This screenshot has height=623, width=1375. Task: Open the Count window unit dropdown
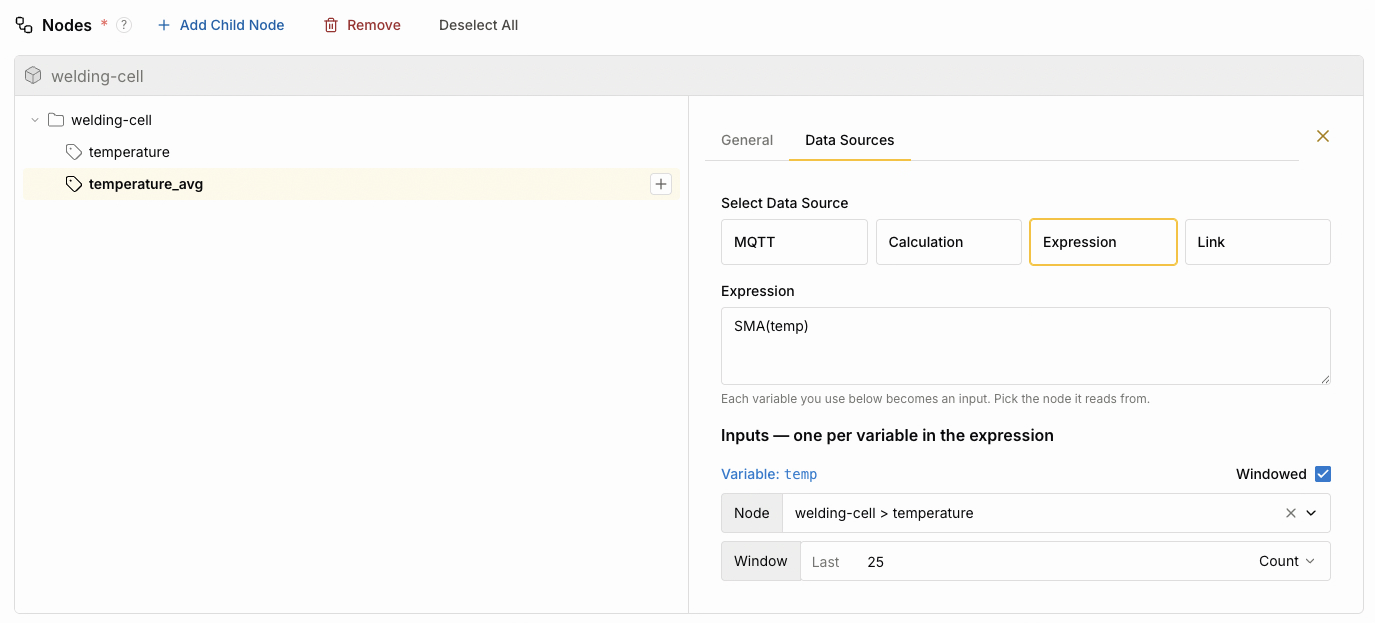[x=1287, y=561]
